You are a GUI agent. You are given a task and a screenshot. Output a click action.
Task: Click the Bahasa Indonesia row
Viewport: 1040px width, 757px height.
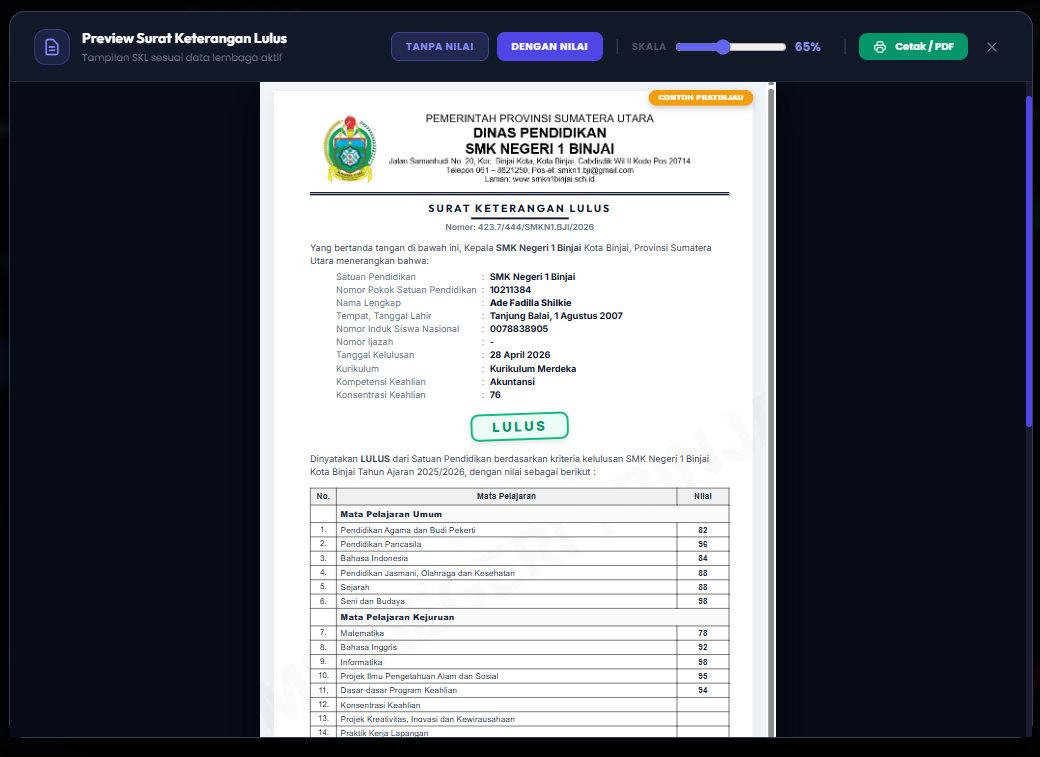pyautogui.click(x=519, y=559)
